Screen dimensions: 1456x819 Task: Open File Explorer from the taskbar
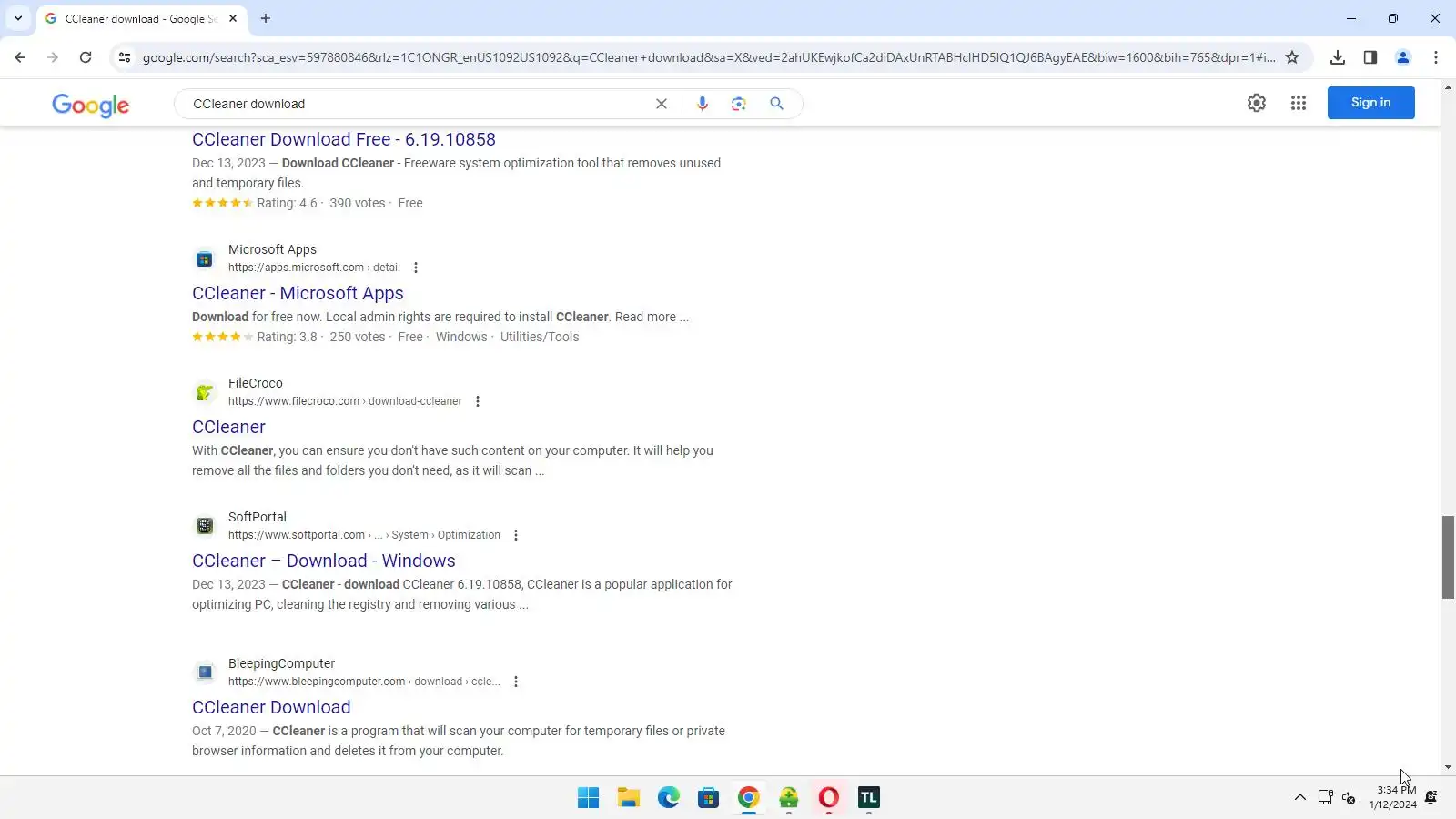pyautogui.click(x=629, y=798)
